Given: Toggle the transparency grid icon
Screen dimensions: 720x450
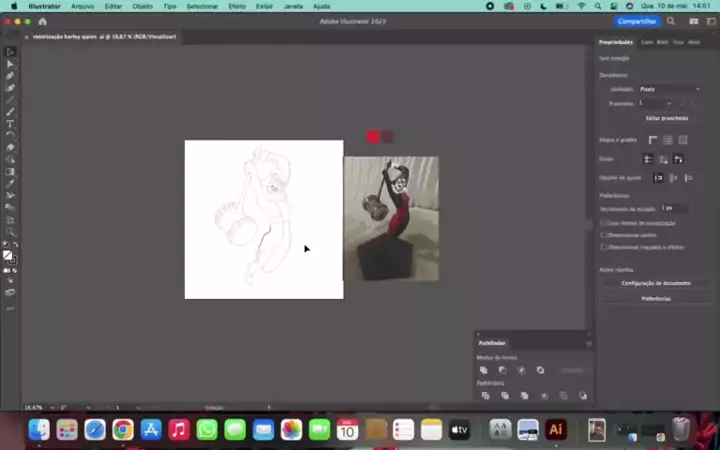Looking at the screenshot, I should point(683,140).
